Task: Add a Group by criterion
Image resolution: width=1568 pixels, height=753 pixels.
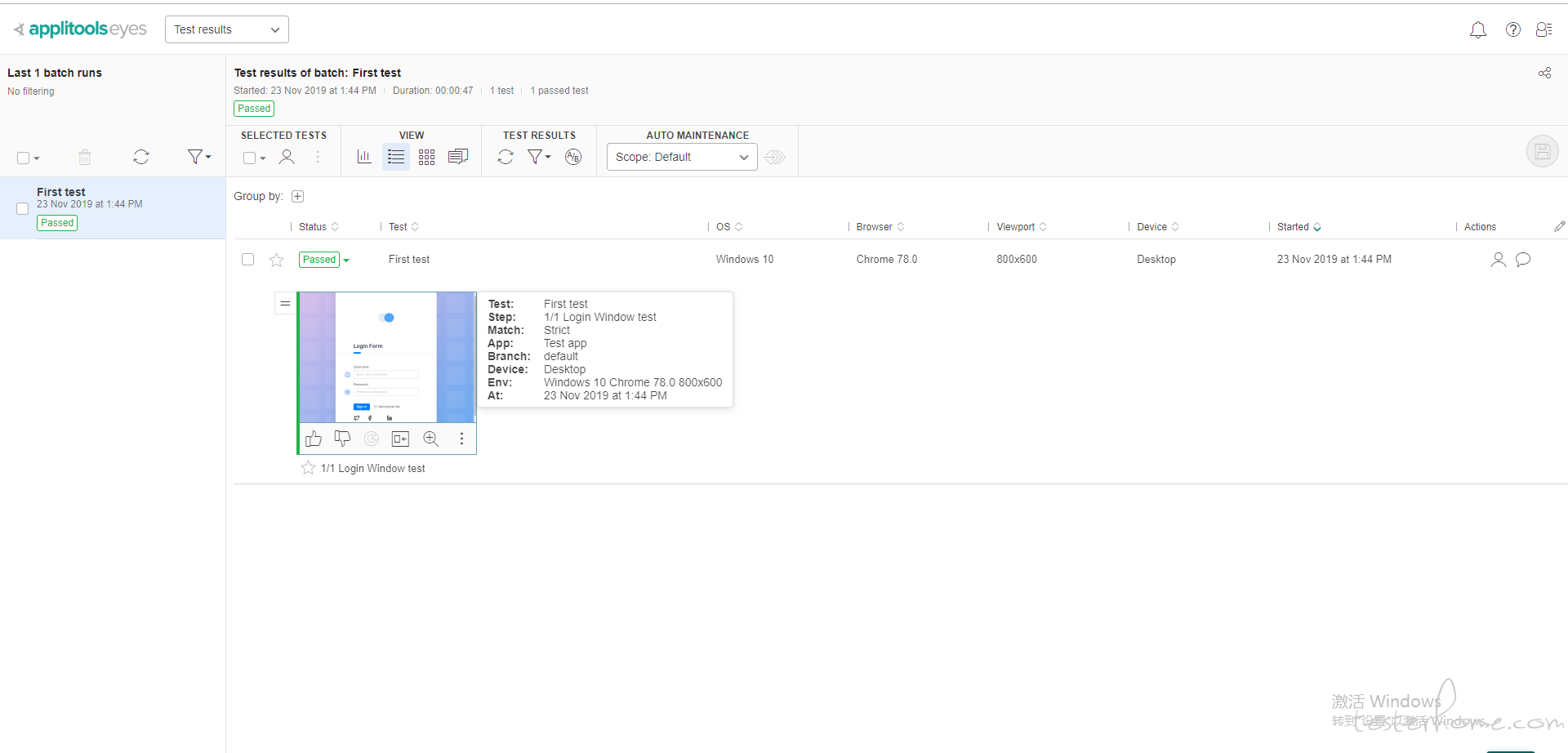Action: [298, 196]
